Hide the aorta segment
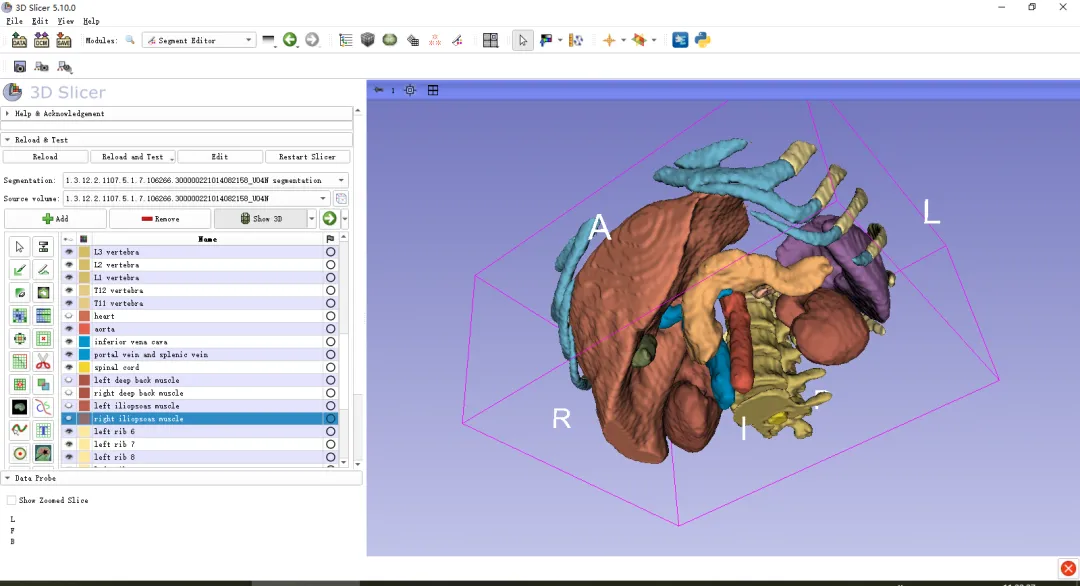 69,329
